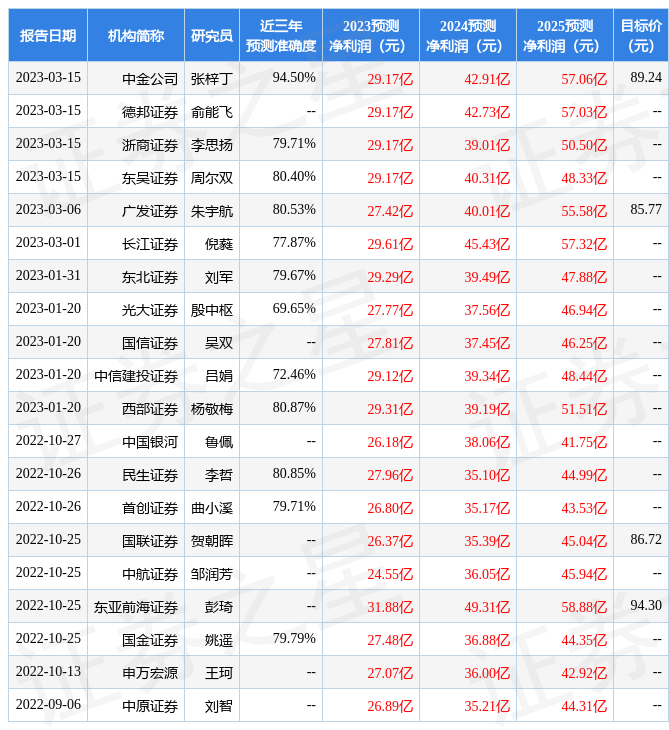Click the 近三年预测准确度 column header
The image size is (669, 730).
[x=281, y=35]
